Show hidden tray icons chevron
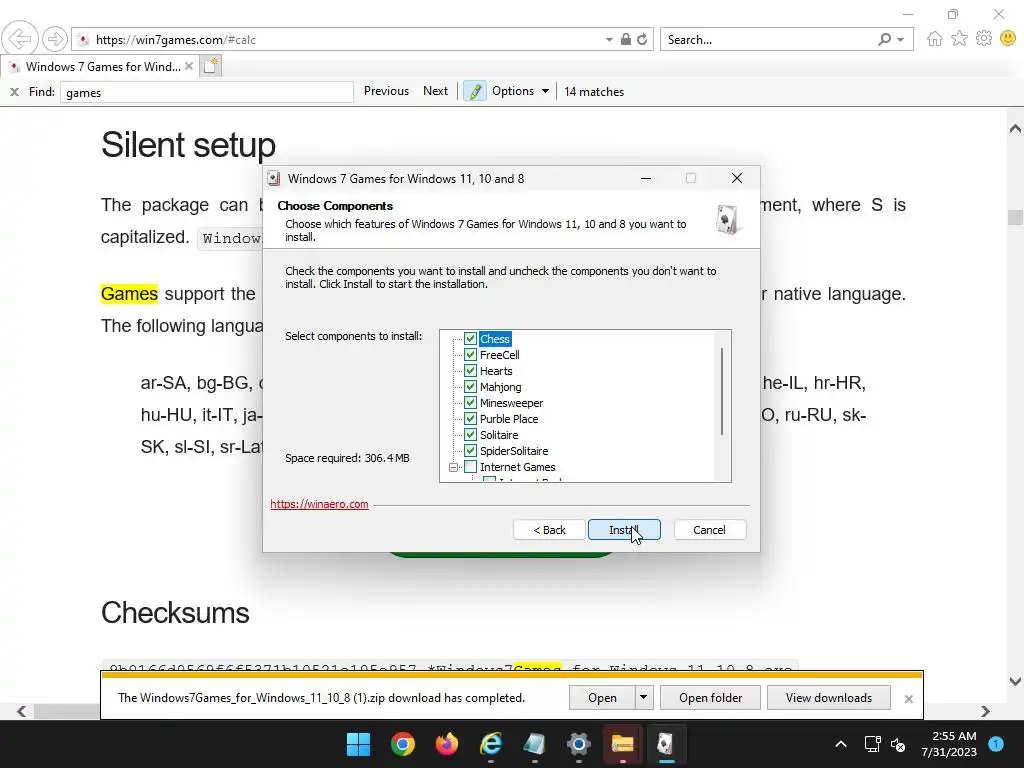Screen dimensions: 1024x768 pyautogui.click(x=840, y=744)
